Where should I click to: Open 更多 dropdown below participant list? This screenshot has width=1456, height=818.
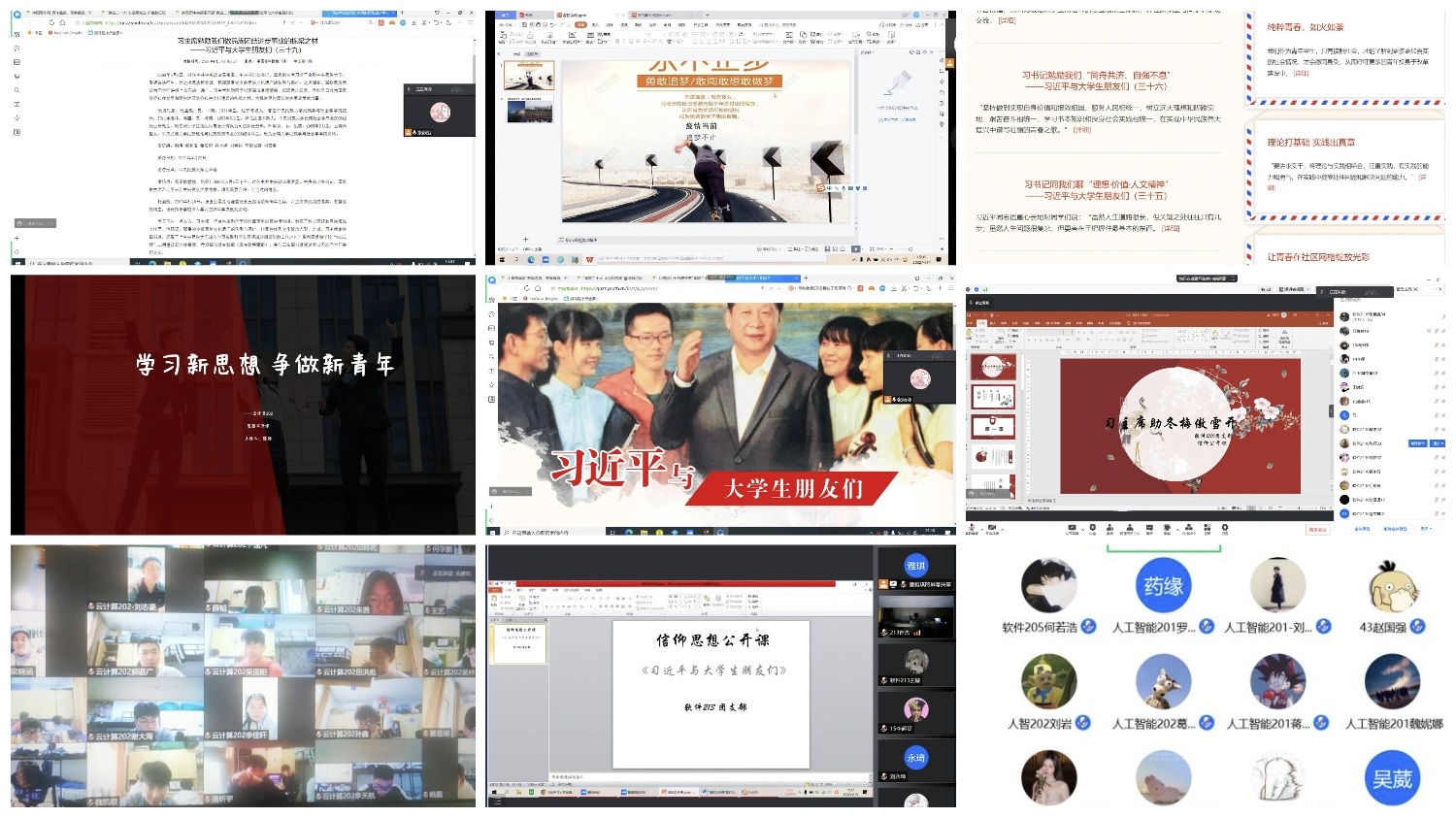click(1425, 529)
